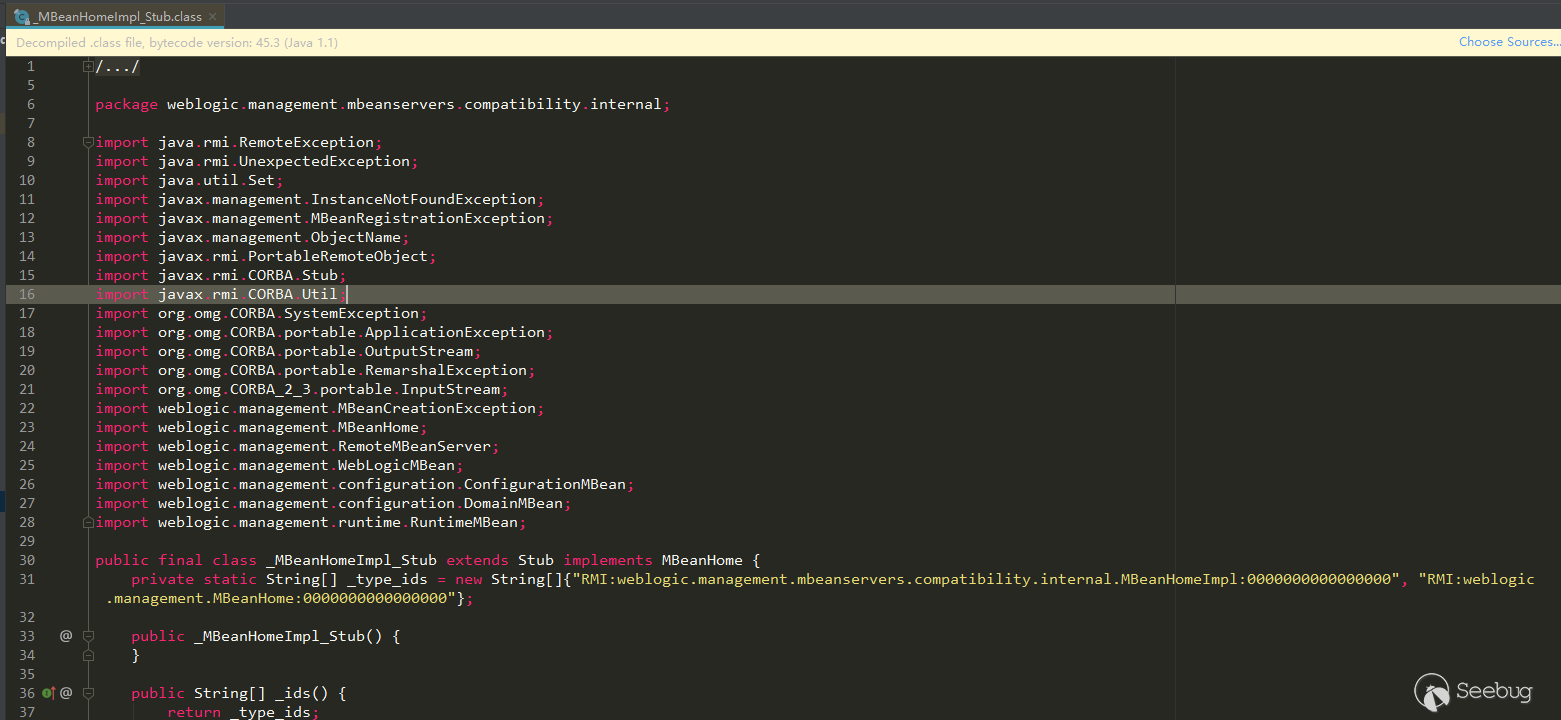Click MBeanRegistrationException on line 12
This screenshot has width=1561, height=720.
428,218
